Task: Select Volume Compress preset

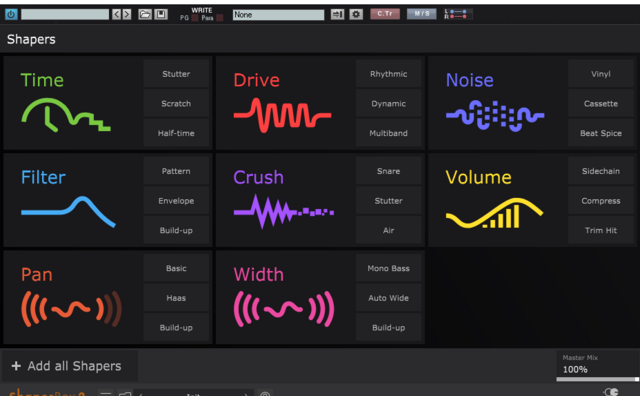Action: pos(601,201)
